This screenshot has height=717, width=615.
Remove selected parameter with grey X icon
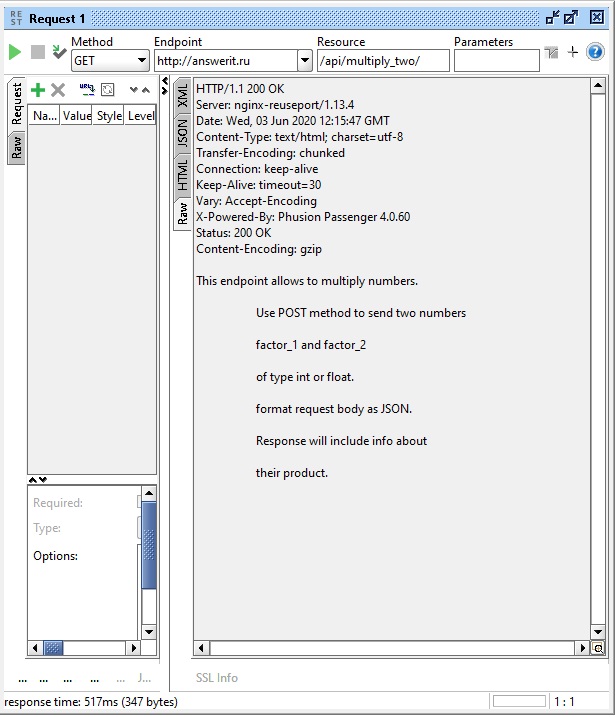pyautogui.click(x=58, y=90)
